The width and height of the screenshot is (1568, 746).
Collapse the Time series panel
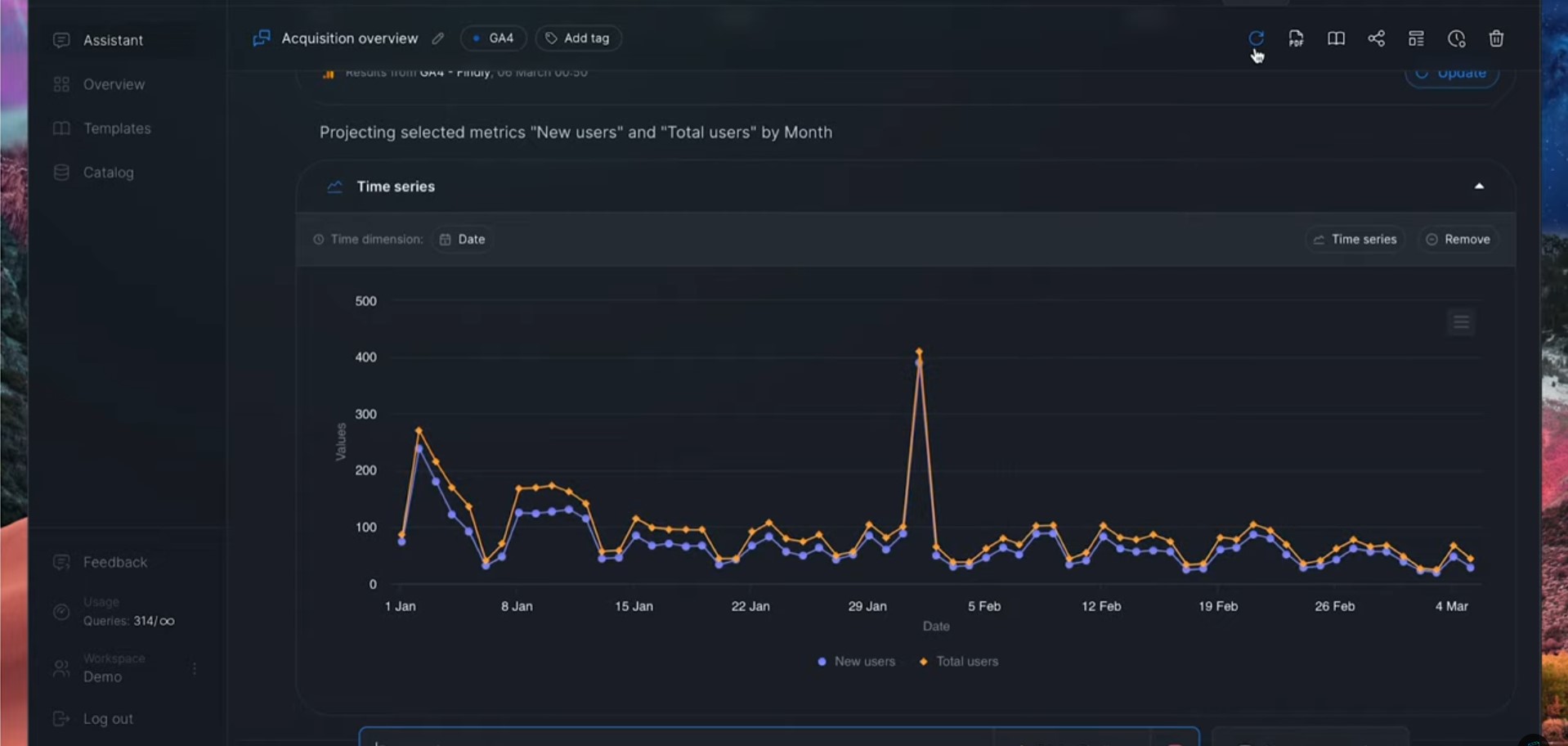coord(1479,186)
